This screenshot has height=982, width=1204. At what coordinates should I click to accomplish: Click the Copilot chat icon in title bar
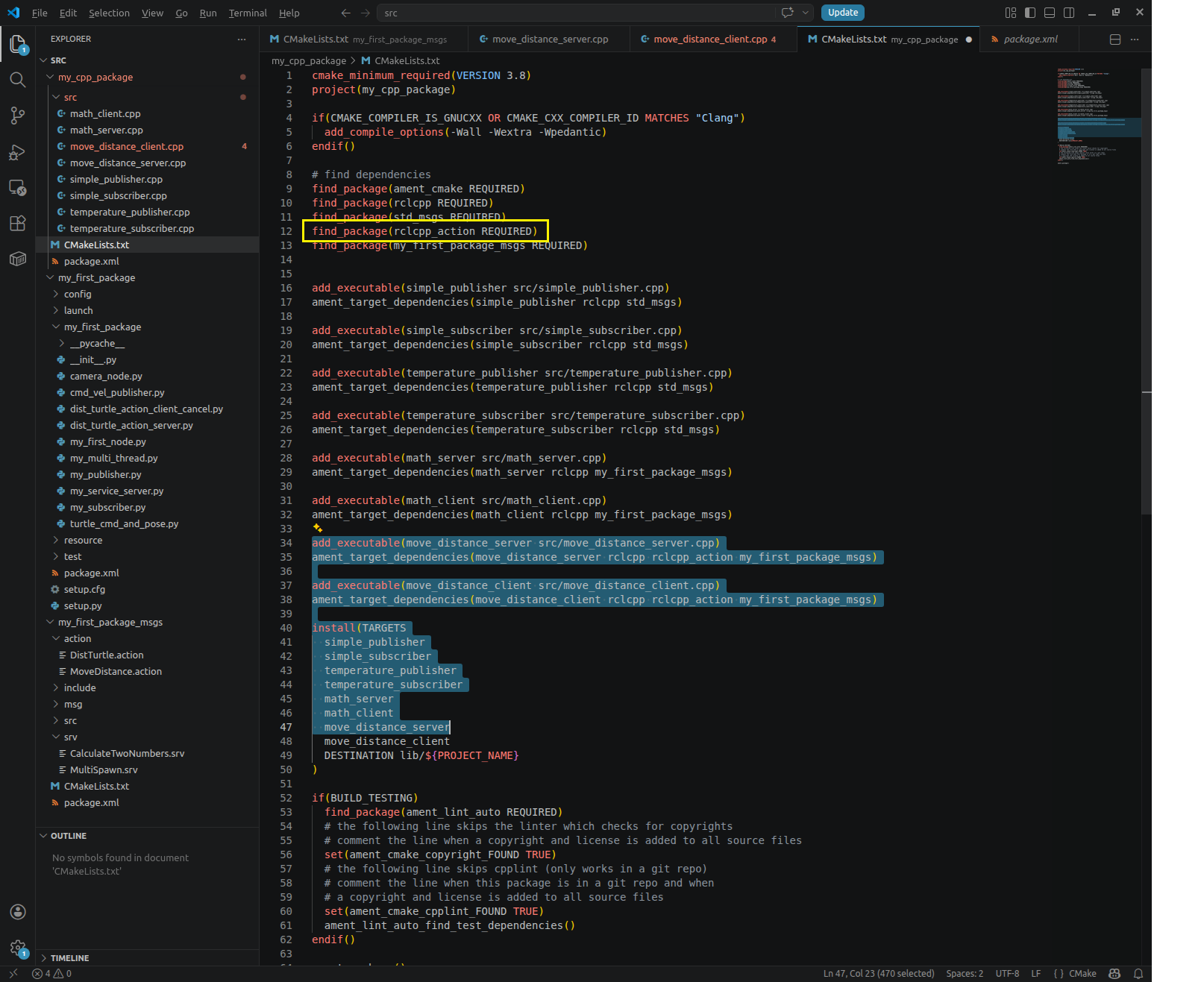(x=787, y=13)
